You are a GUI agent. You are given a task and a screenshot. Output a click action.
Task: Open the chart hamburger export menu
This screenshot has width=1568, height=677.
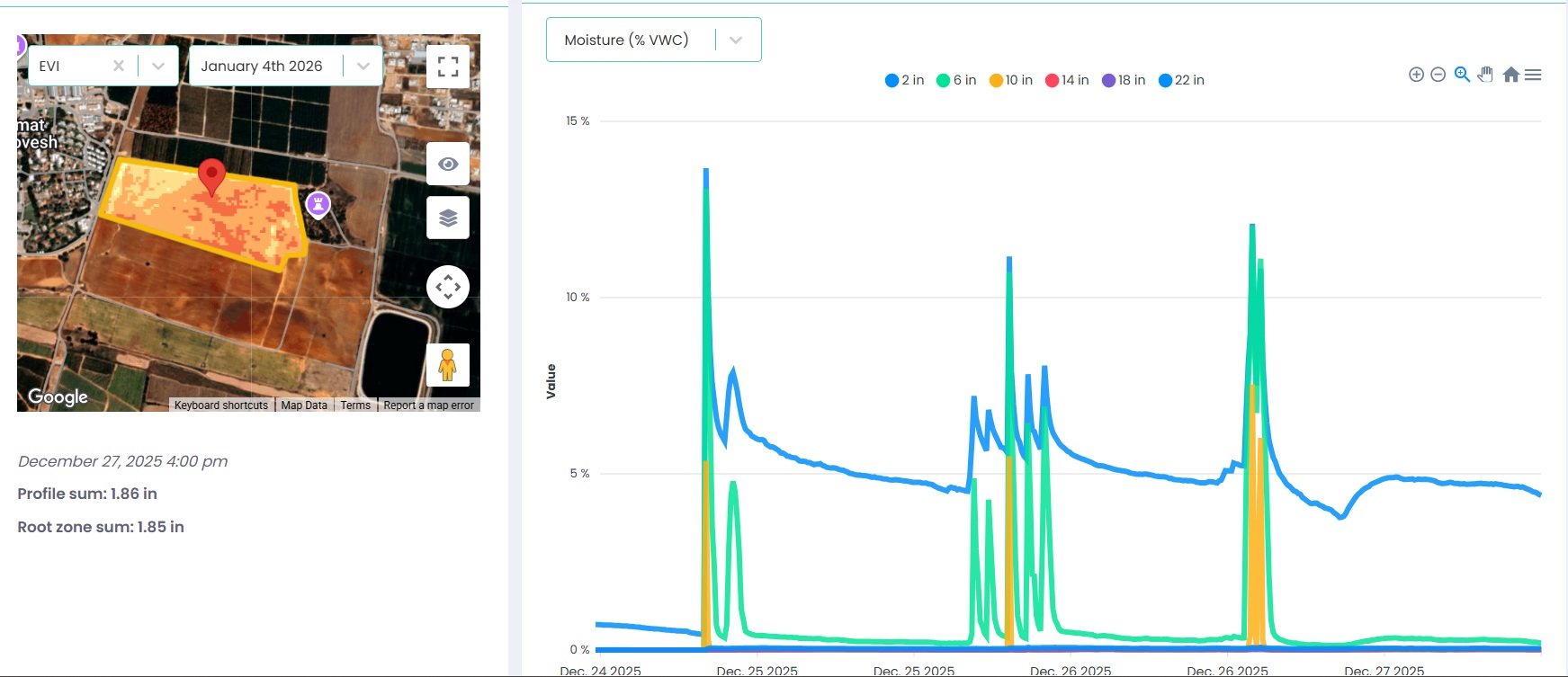1534,75
